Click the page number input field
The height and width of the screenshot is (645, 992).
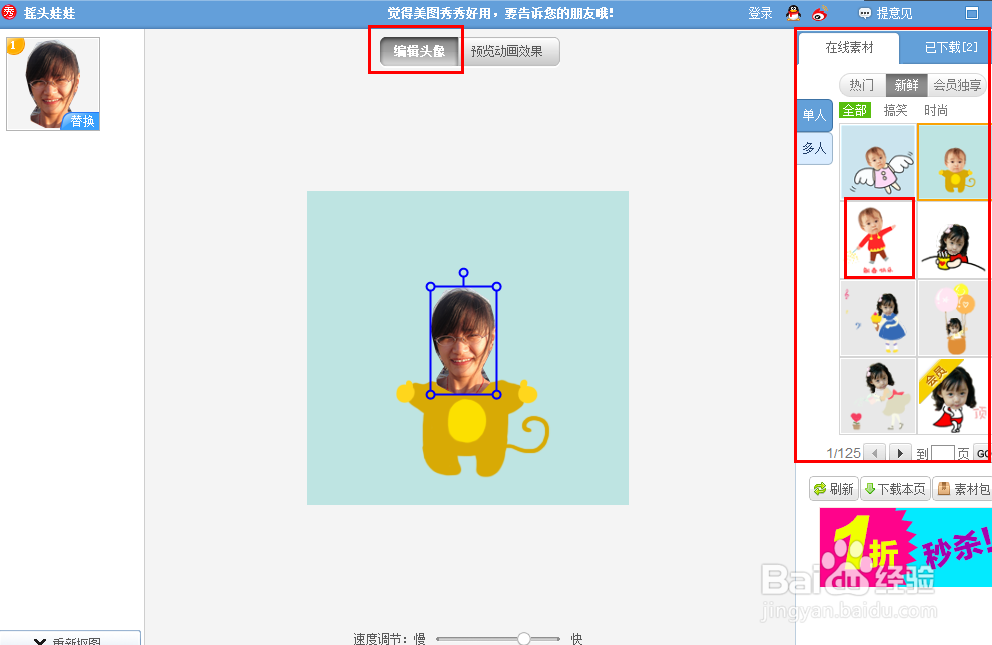pyautogui.click(x=943, y=453)
